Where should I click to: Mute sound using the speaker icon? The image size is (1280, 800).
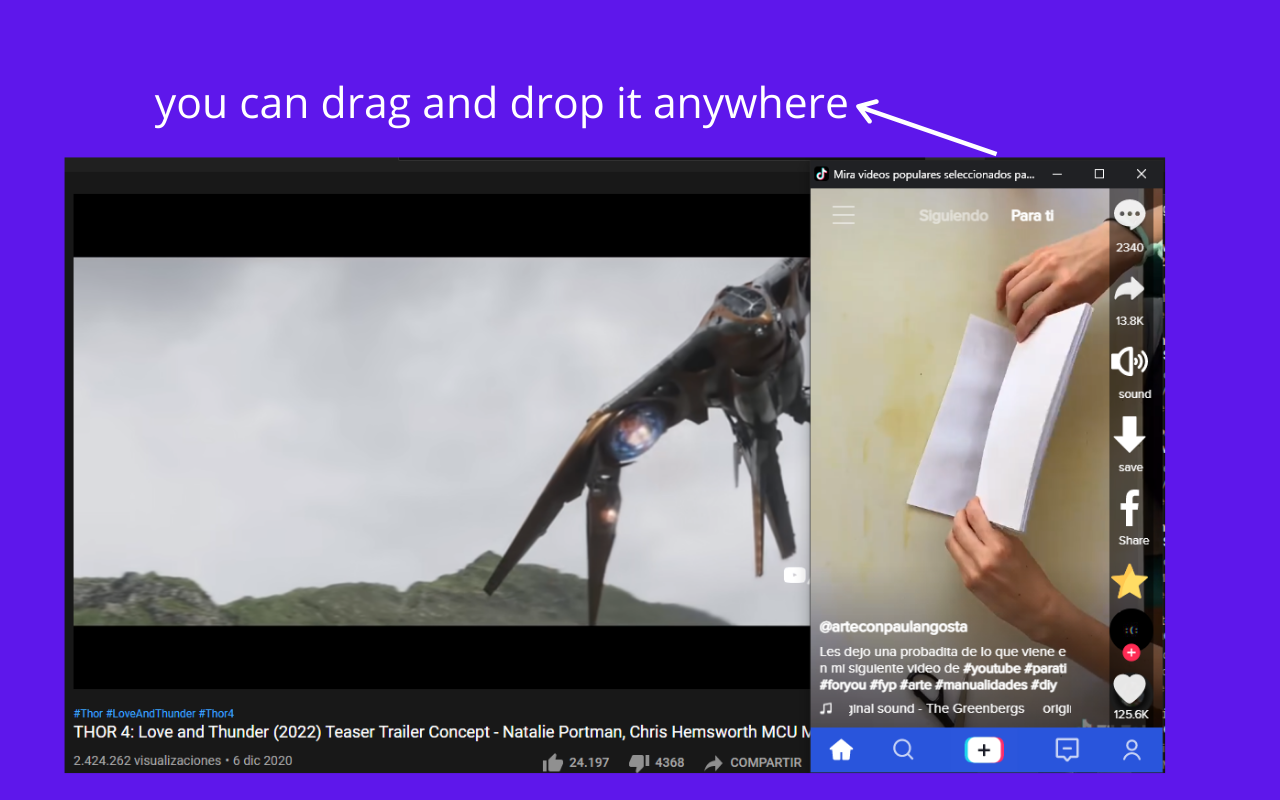click(x=1129, y=362)
